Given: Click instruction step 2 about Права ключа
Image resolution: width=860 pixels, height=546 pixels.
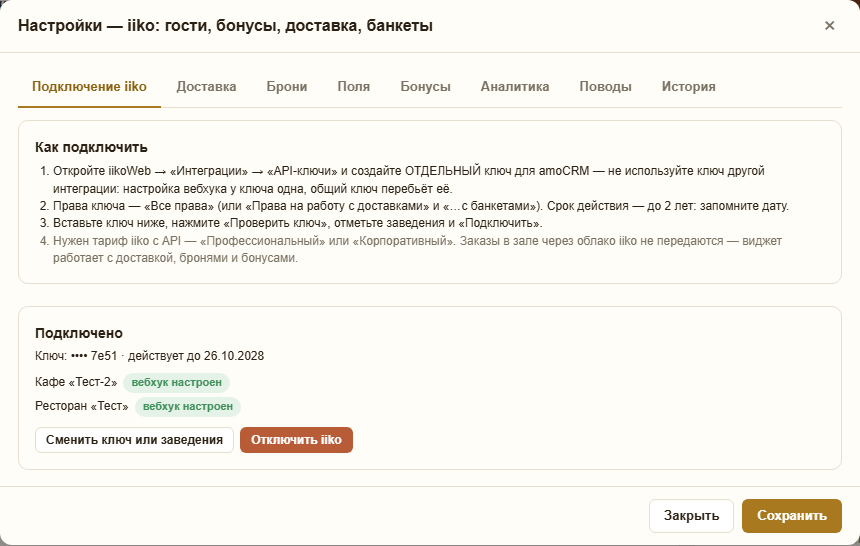Looking at the screenshot, I should tap(421, 206).
